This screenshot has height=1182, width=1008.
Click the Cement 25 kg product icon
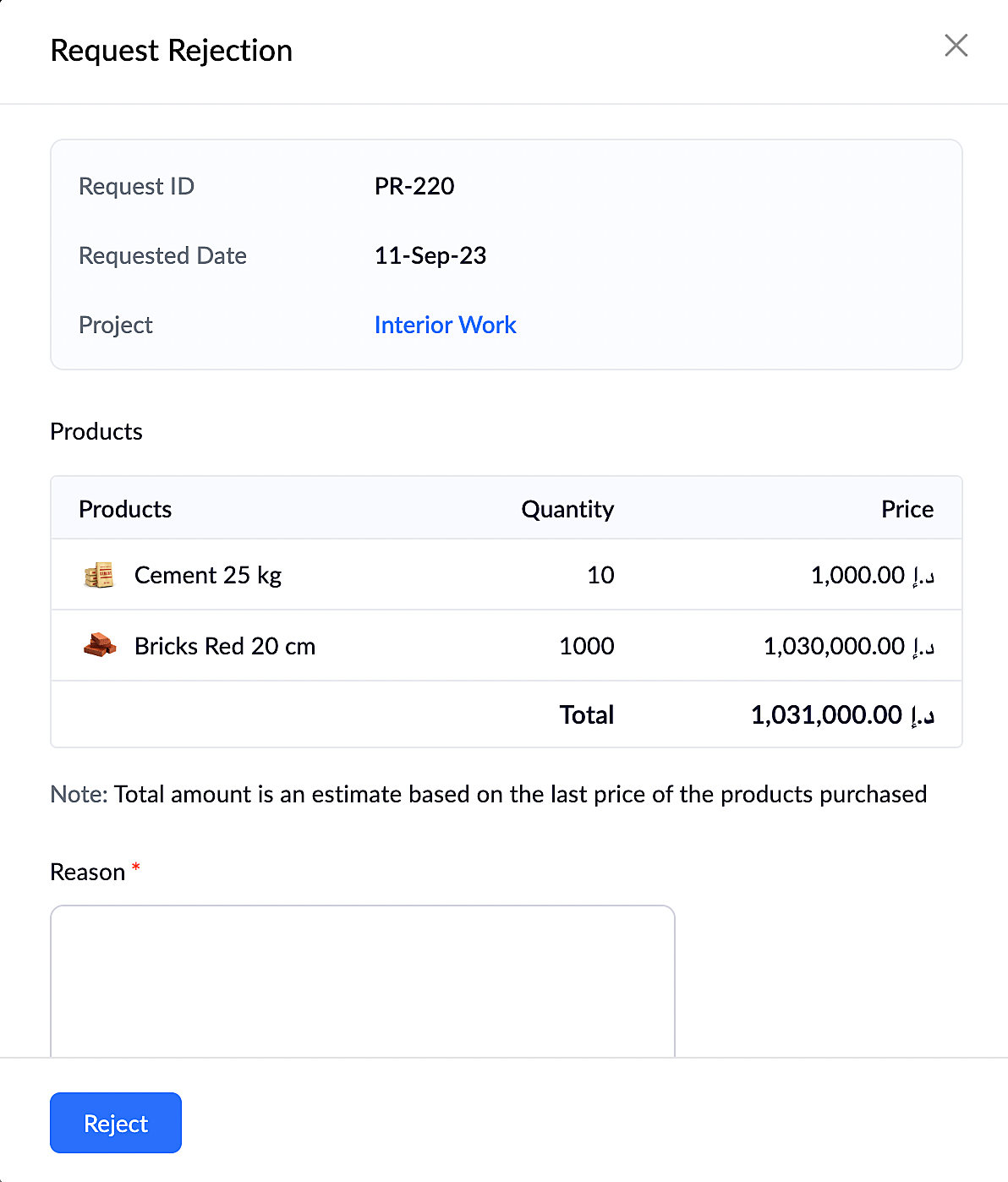(99, 575)
